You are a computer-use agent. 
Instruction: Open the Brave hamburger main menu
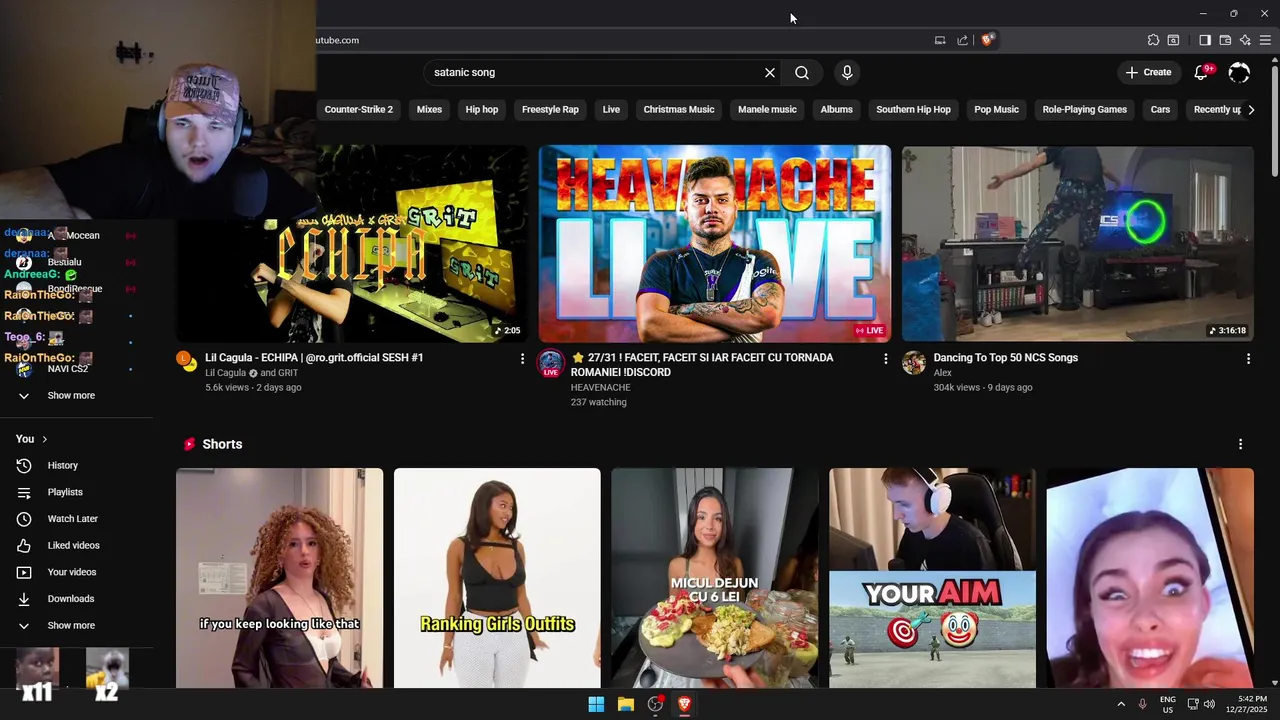1265,40
